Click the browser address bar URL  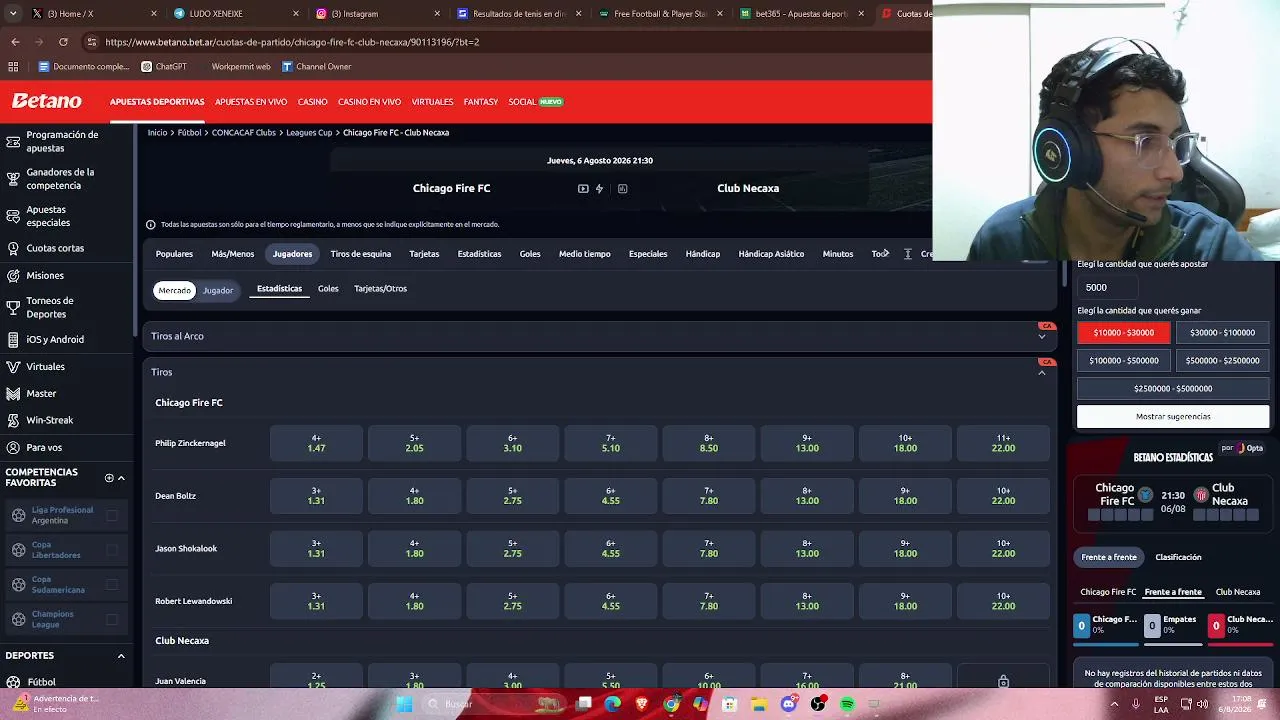[x=292, y=42]
